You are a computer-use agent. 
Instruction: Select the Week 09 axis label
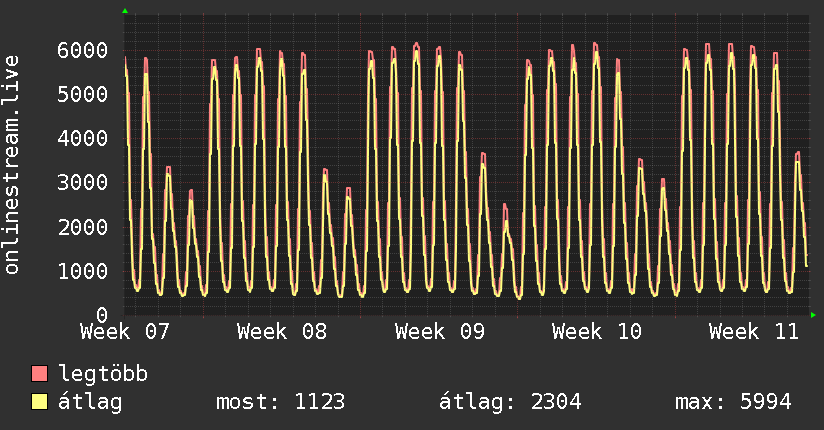(x=439, y=332)
